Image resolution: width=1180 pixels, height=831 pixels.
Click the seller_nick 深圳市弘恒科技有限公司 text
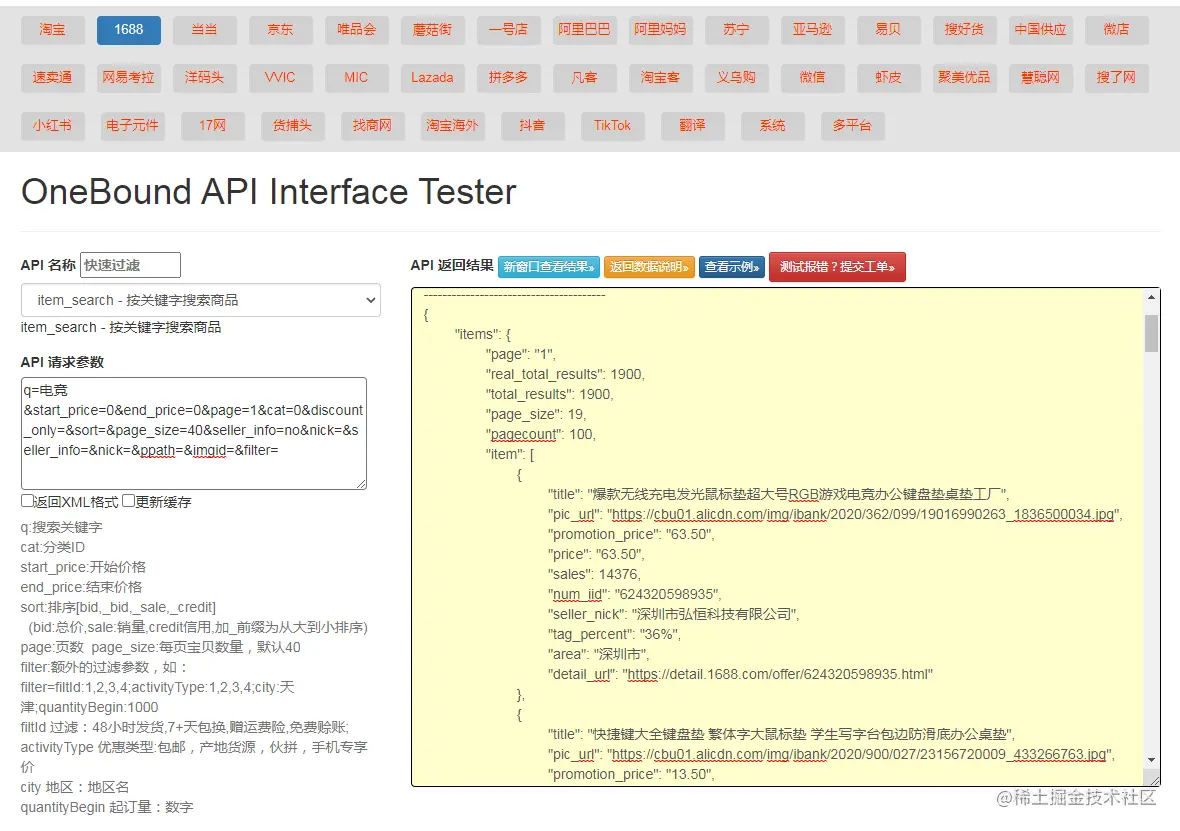714,614
